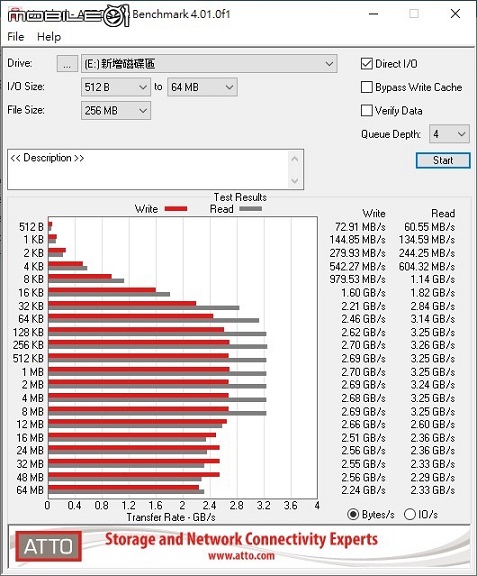
Task: Click the Mobile01 watermark logo in the title bar
Action: point(68,15)
